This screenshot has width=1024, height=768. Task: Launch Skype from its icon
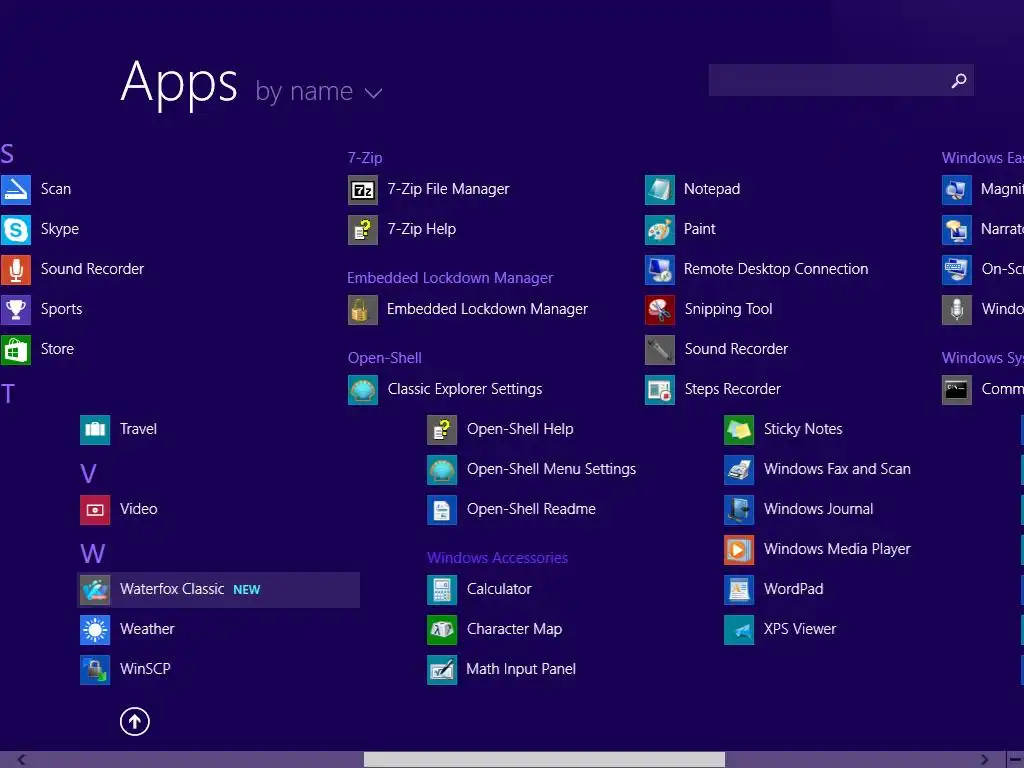16,229
